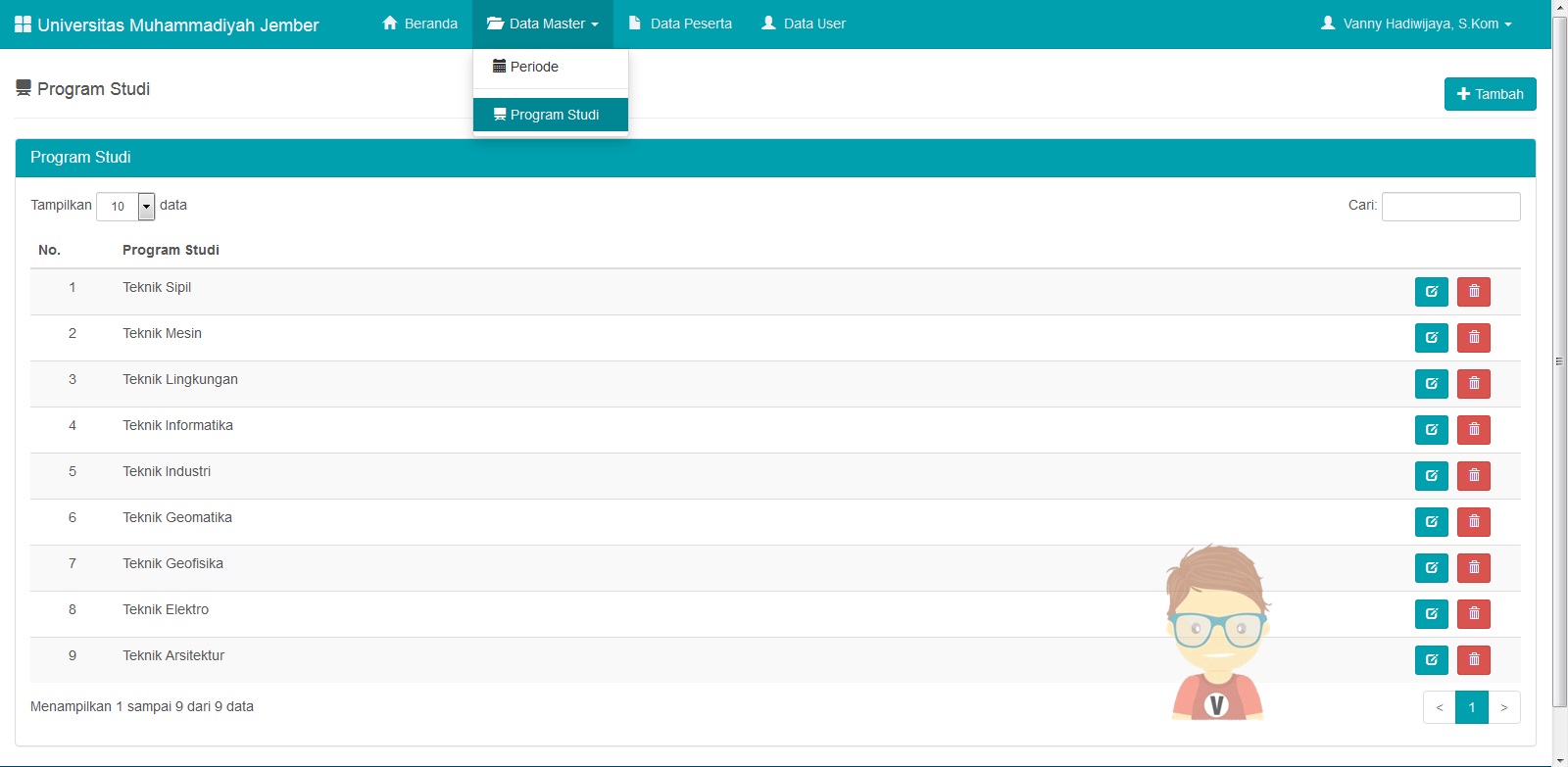
Task: Select the Teknik Elektro cell text
Action: point(166,609)
